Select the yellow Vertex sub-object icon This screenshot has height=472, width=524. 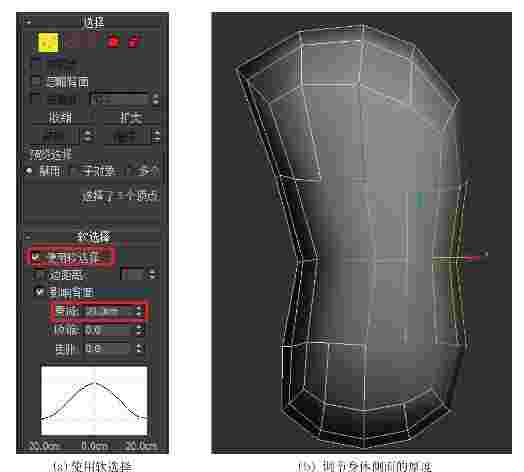point(48,42)
